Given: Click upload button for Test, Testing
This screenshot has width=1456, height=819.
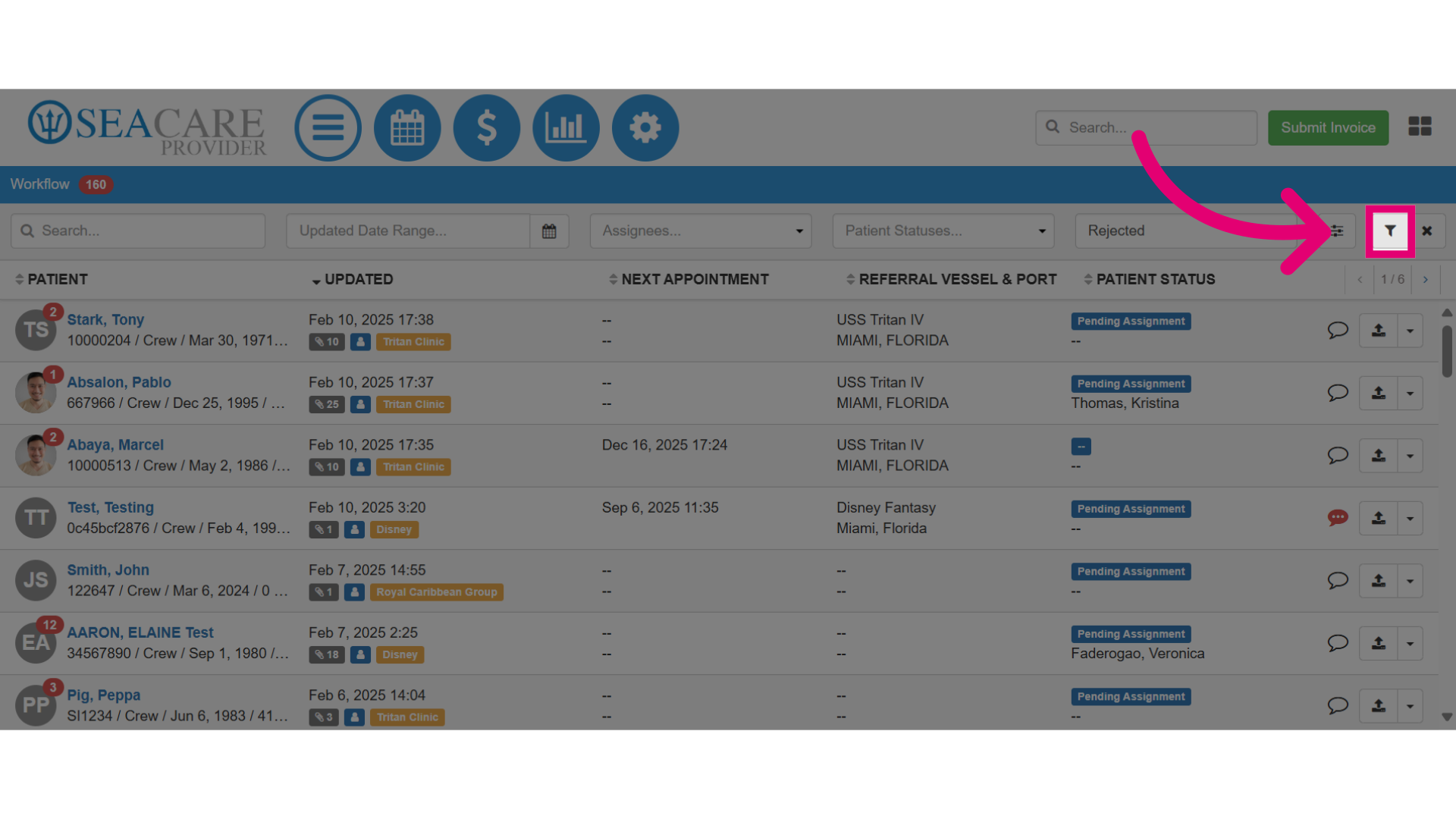Looking at the screenshot, I should (1378, 518).
